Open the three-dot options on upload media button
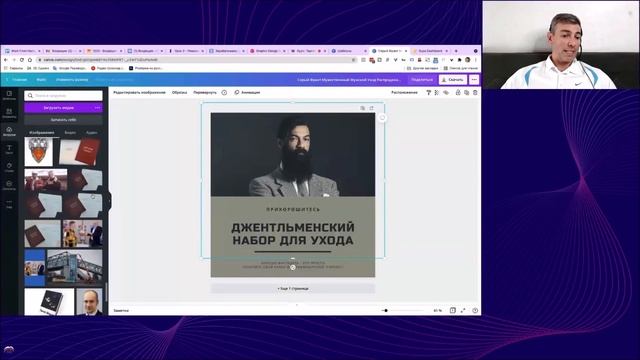The image size is (640, 360). [97, 108]
